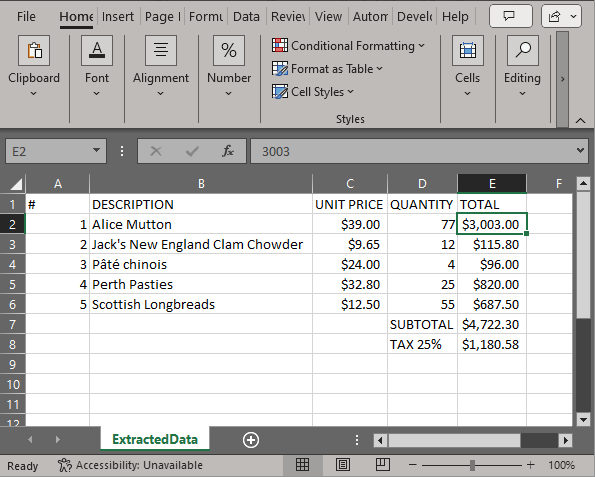Open the Cell Styles gallery
The image size is (595, 477).
[x=313, y=92]
